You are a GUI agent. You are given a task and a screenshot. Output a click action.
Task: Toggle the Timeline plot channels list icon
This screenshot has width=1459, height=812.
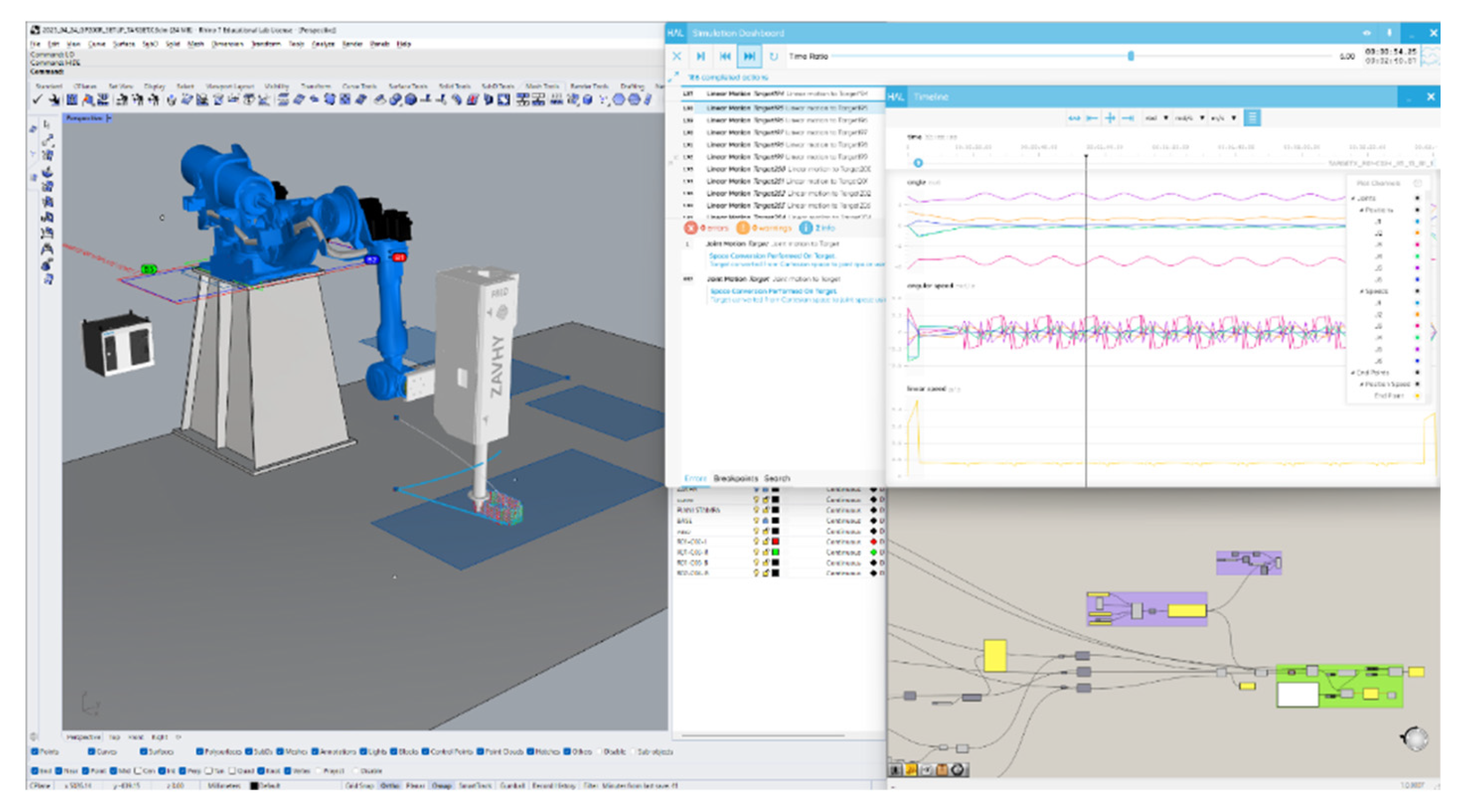coord(1251,118)
